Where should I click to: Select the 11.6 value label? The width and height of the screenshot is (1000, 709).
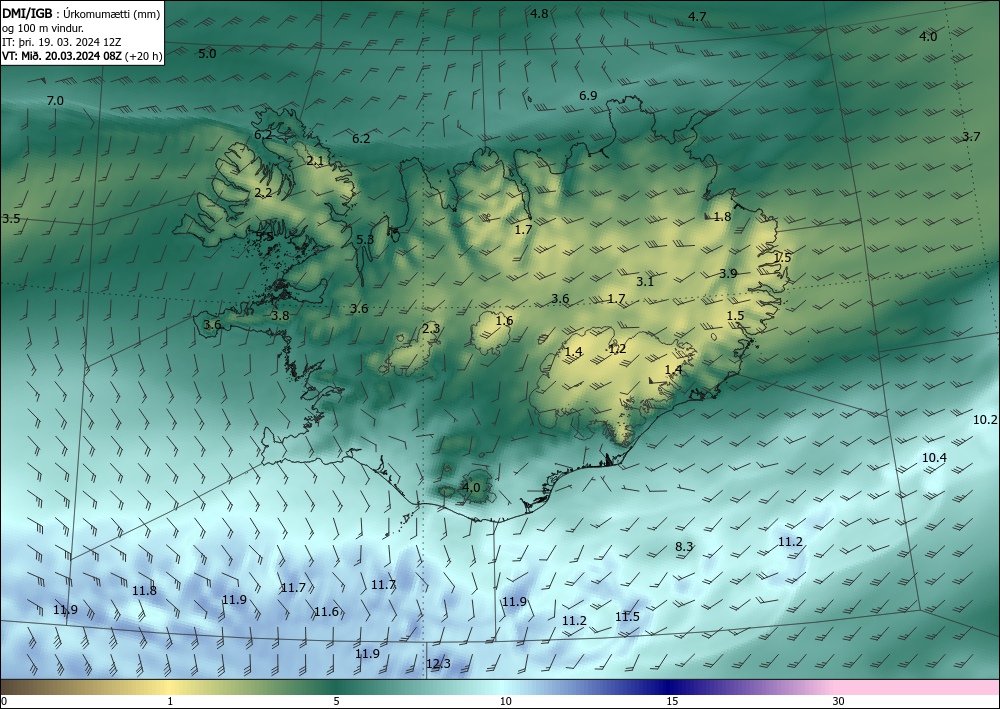[x=327, y=612]
